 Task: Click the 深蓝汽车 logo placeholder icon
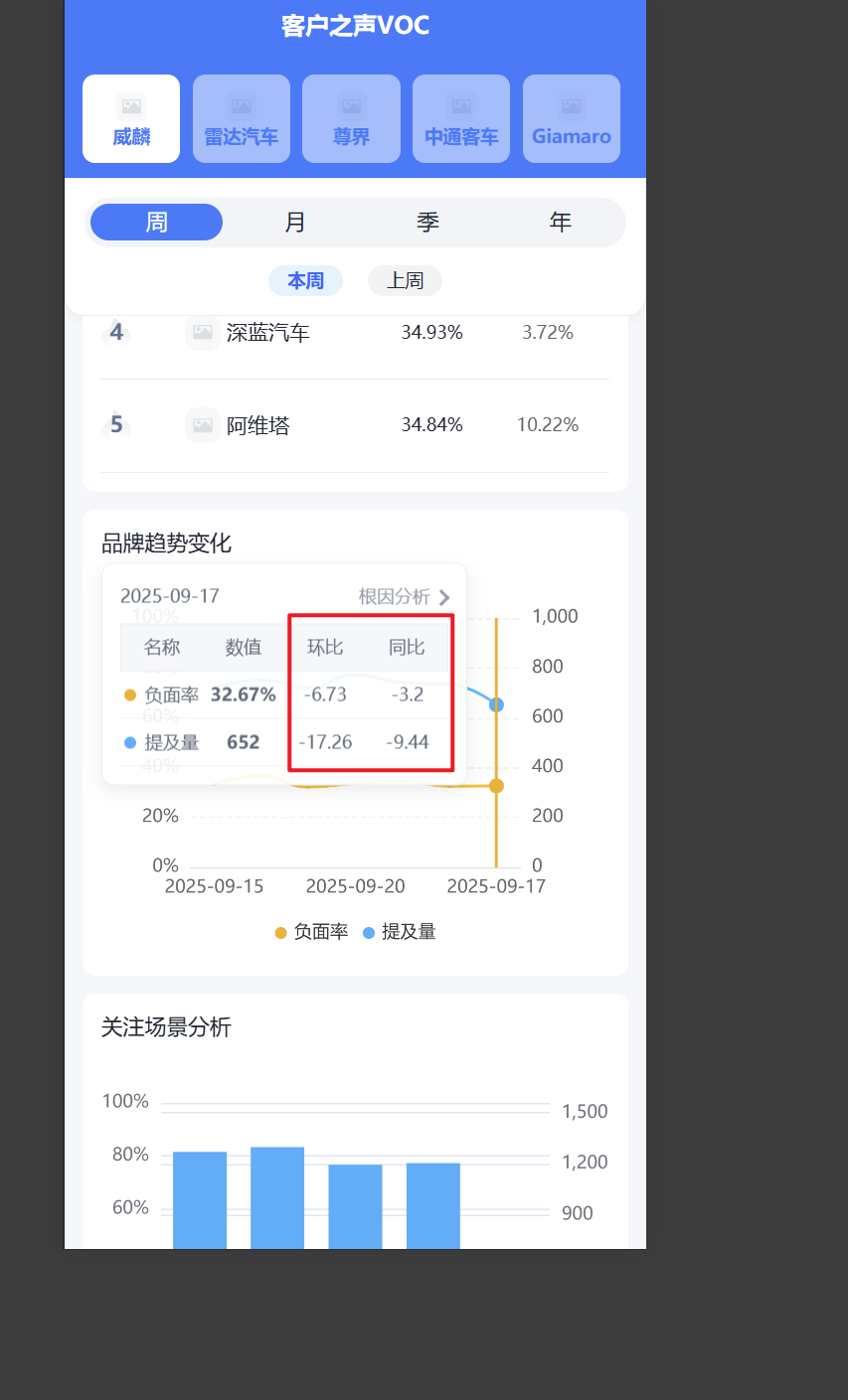[x=203, y=332]
